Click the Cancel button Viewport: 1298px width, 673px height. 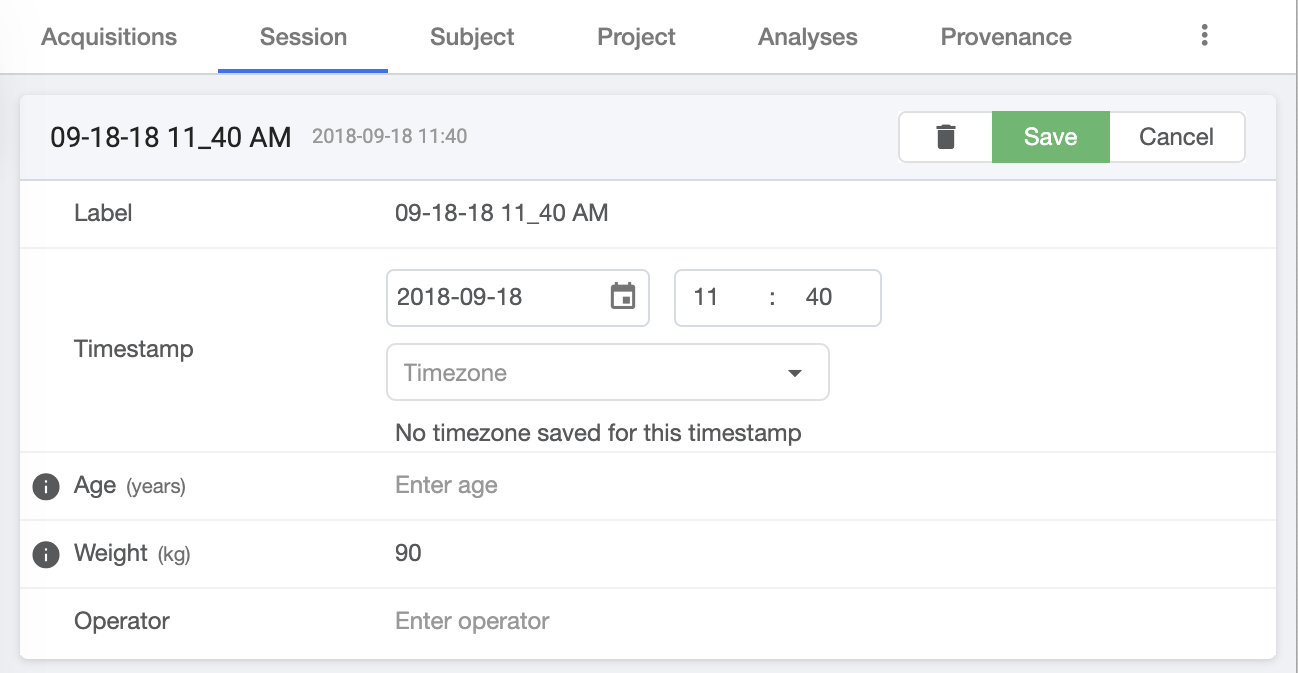1176,137
